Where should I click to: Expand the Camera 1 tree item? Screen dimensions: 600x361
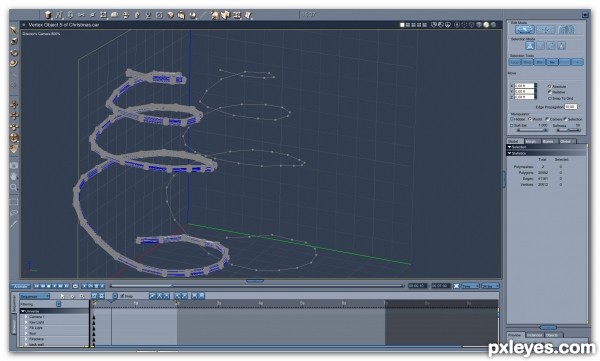pyautogui.click(x=26, y=317)
